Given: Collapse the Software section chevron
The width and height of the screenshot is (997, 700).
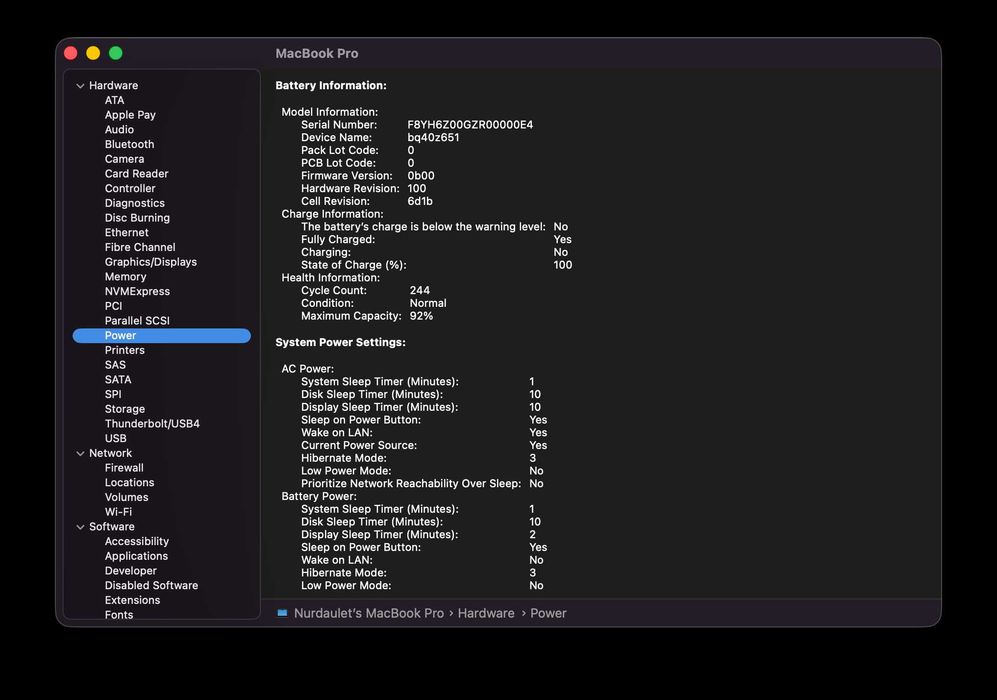Looking at the screenshot, I should point(80,527).
